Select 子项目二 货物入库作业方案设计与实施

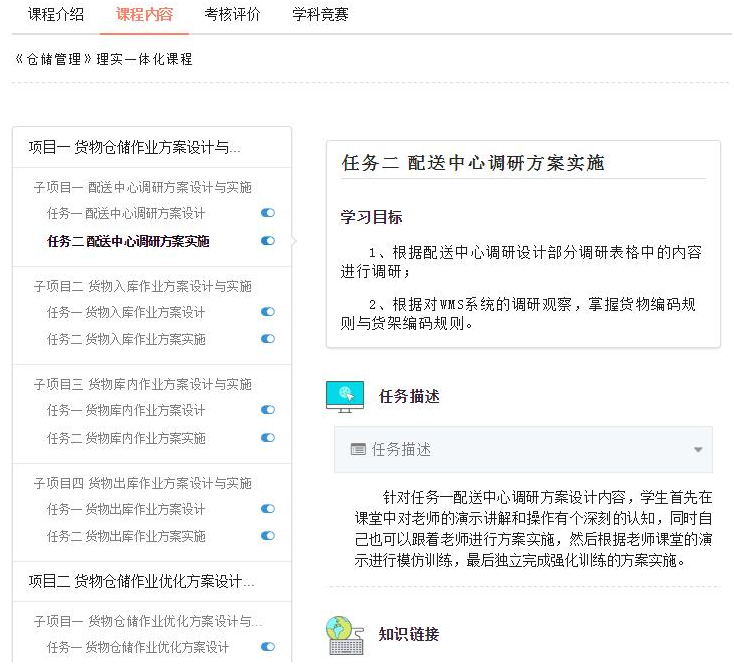coord(143,286)
